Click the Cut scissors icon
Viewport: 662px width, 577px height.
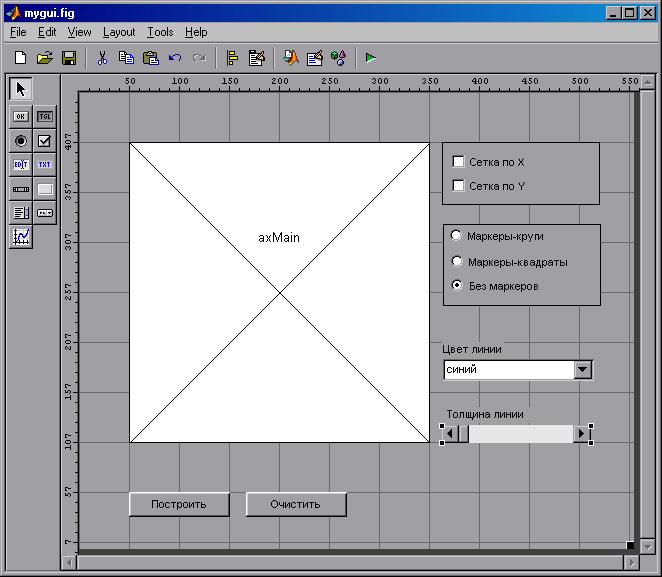tap(102, 58)
